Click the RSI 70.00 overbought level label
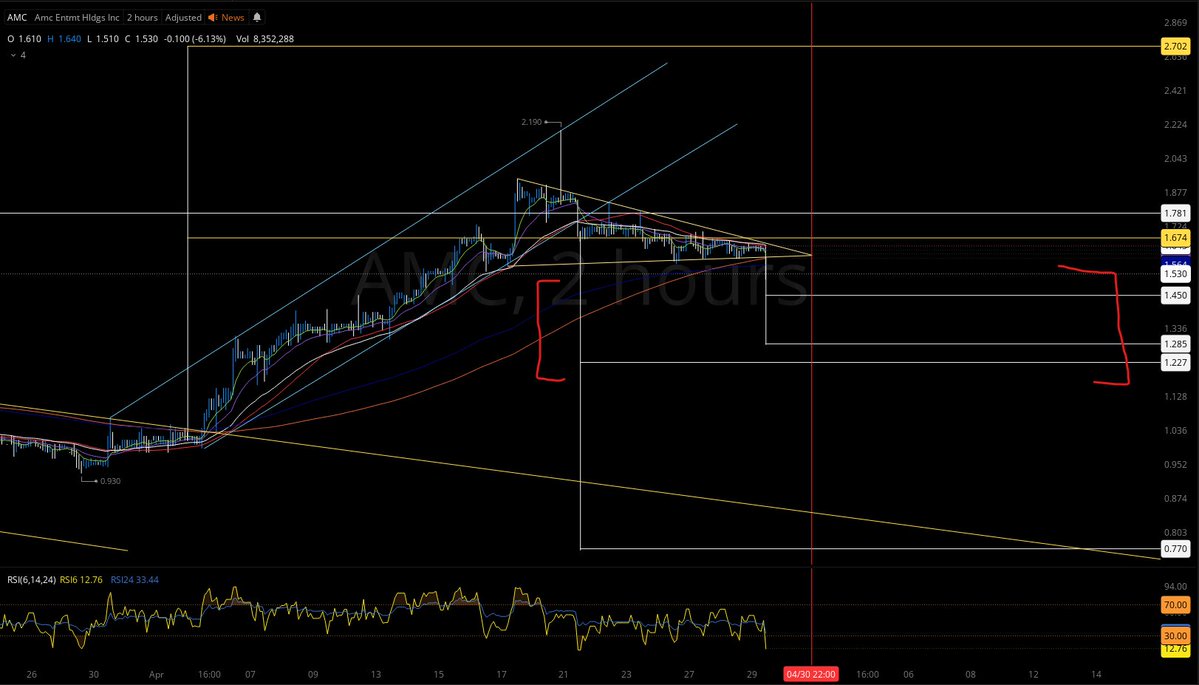The image size is (1199, 685). (x=1175, y=605)
